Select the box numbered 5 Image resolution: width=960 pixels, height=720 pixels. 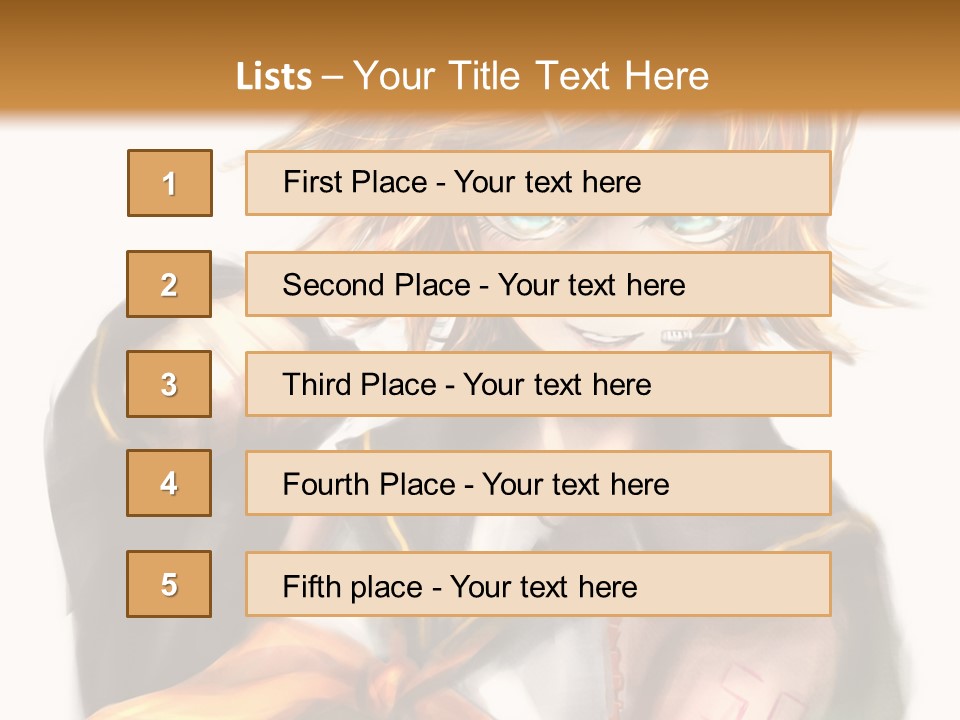click(x=170, y=584)
